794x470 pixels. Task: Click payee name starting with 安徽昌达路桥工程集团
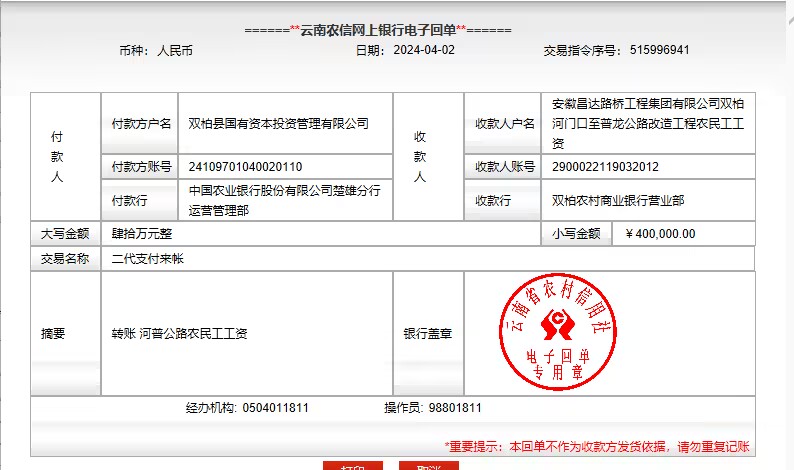tap(648, 123)
